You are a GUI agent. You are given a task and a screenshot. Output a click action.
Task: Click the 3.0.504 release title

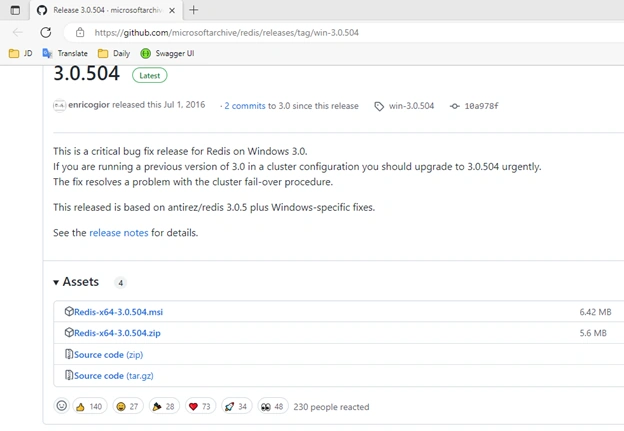coord(86,74)
